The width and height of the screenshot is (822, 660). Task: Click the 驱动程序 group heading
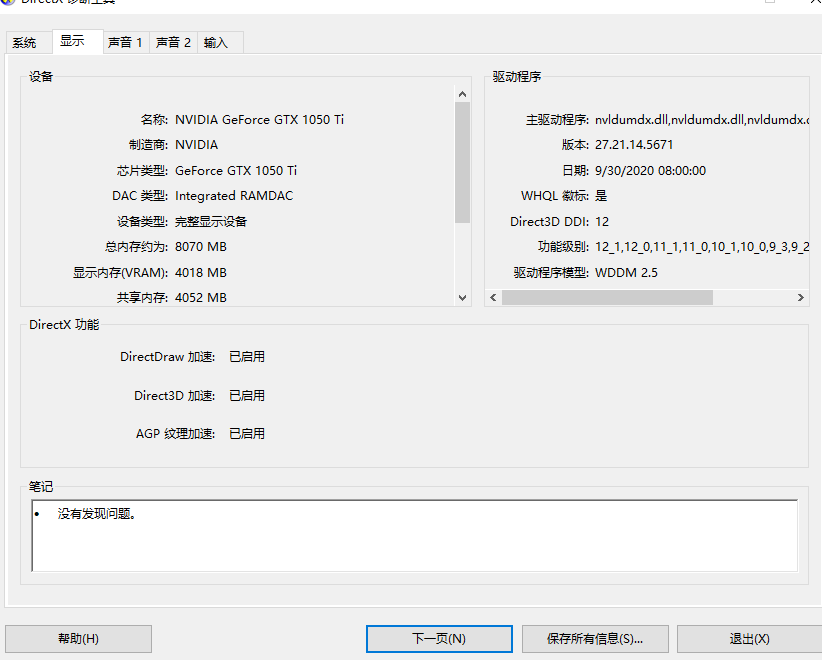(517, 77)
